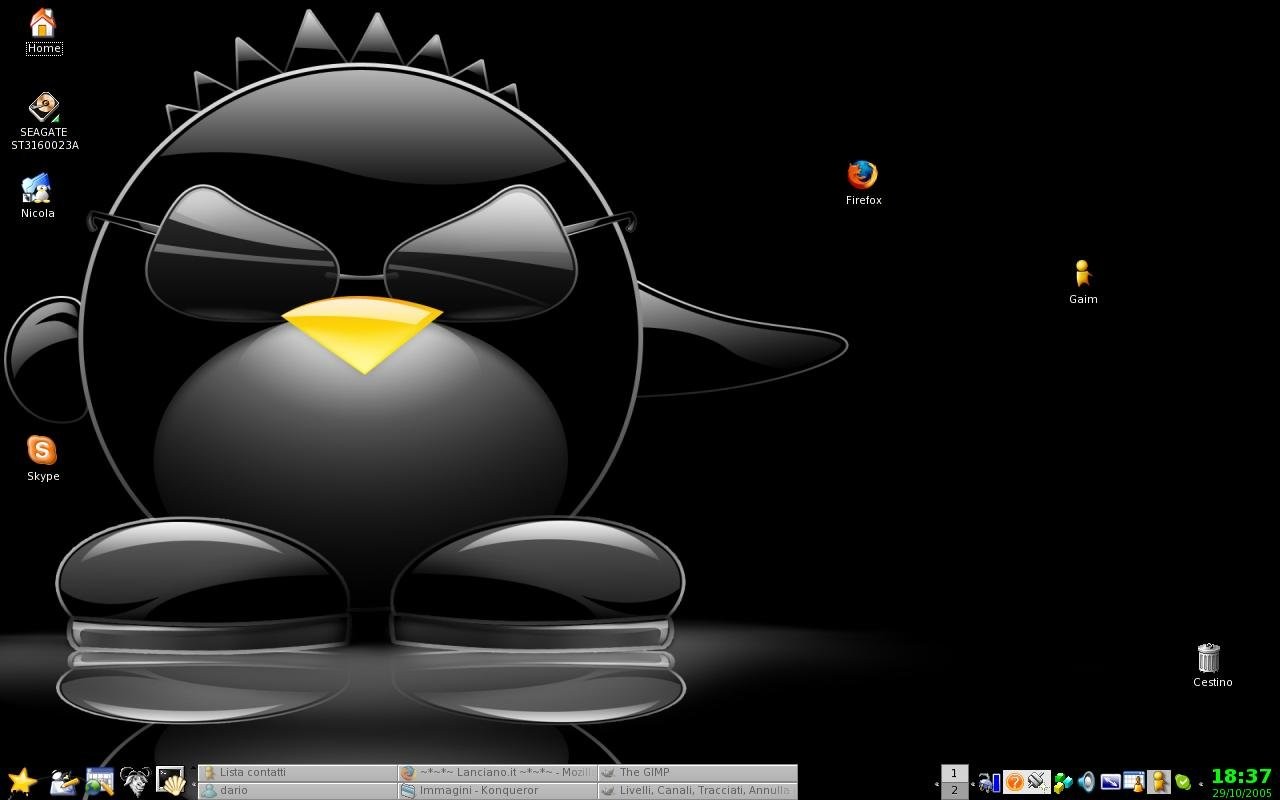Launch Skype from the desktop
The height and width of the screenshot is (800, 1280).
(42, 459)
